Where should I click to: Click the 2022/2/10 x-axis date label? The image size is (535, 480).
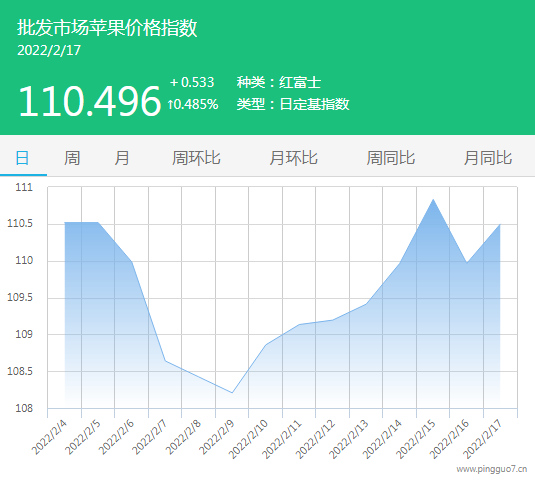[x=248, y=439]
